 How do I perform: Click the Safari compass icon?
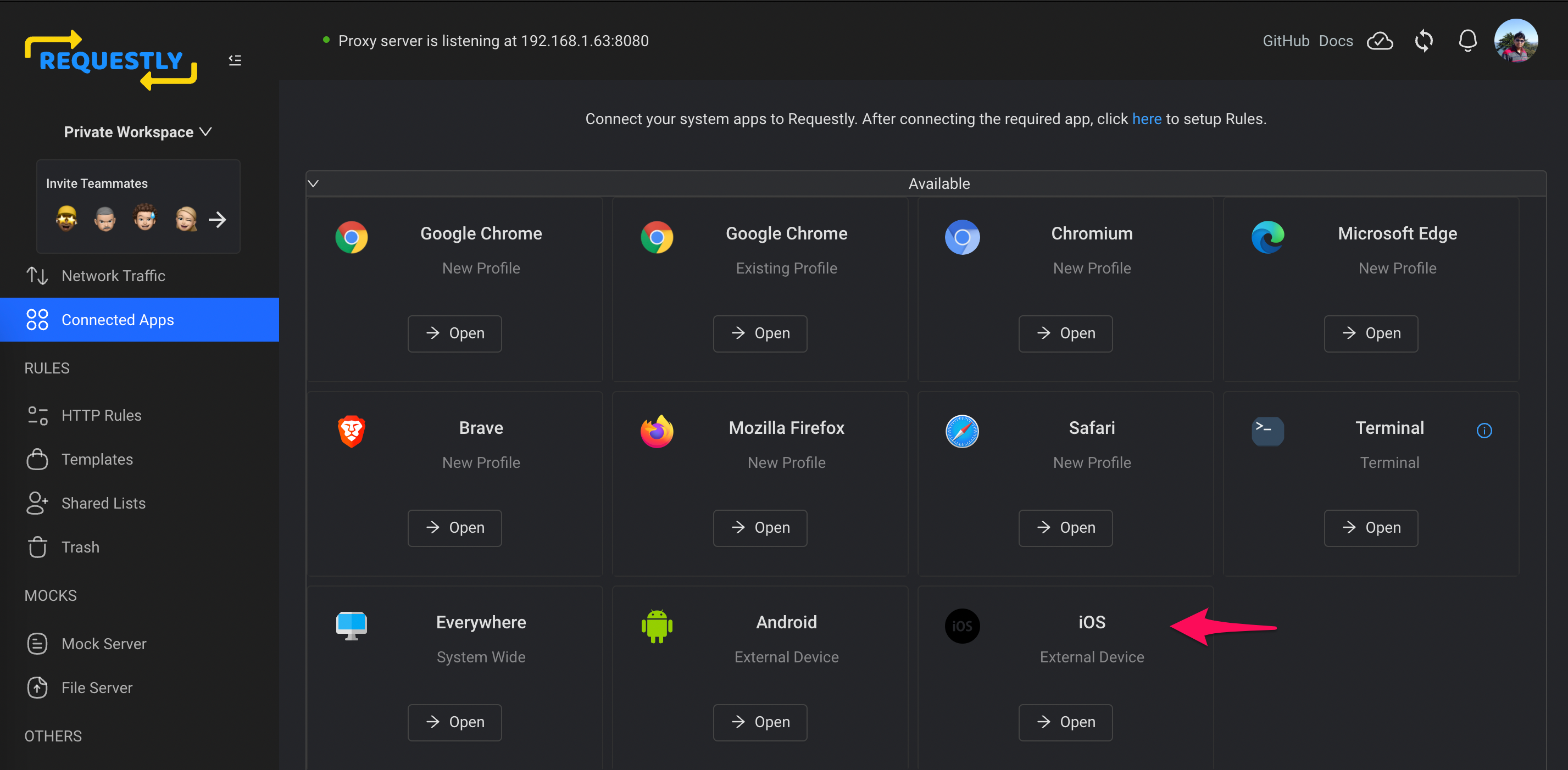pos(962,431)
